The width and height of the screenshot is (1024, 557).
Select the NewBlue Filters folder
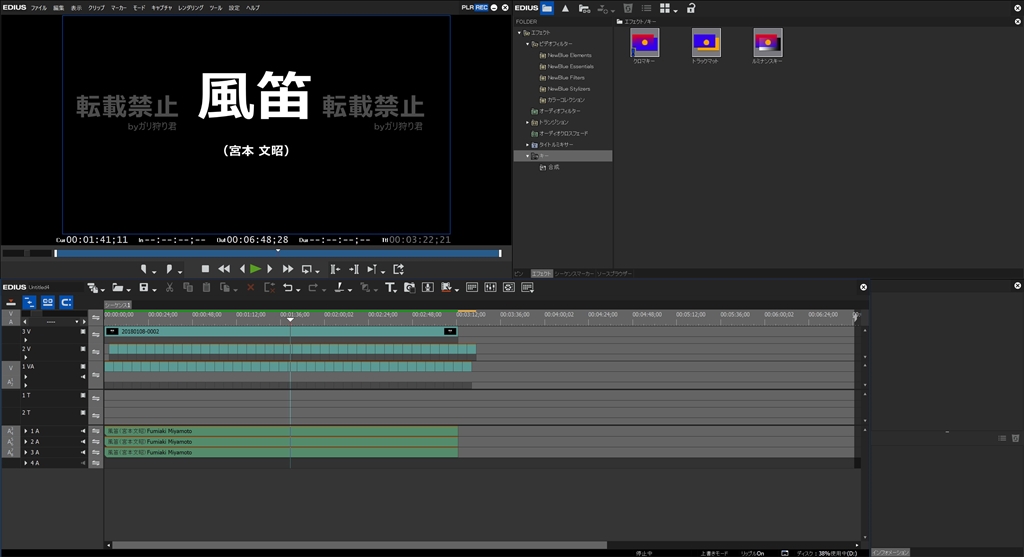(x=566, y=77)
